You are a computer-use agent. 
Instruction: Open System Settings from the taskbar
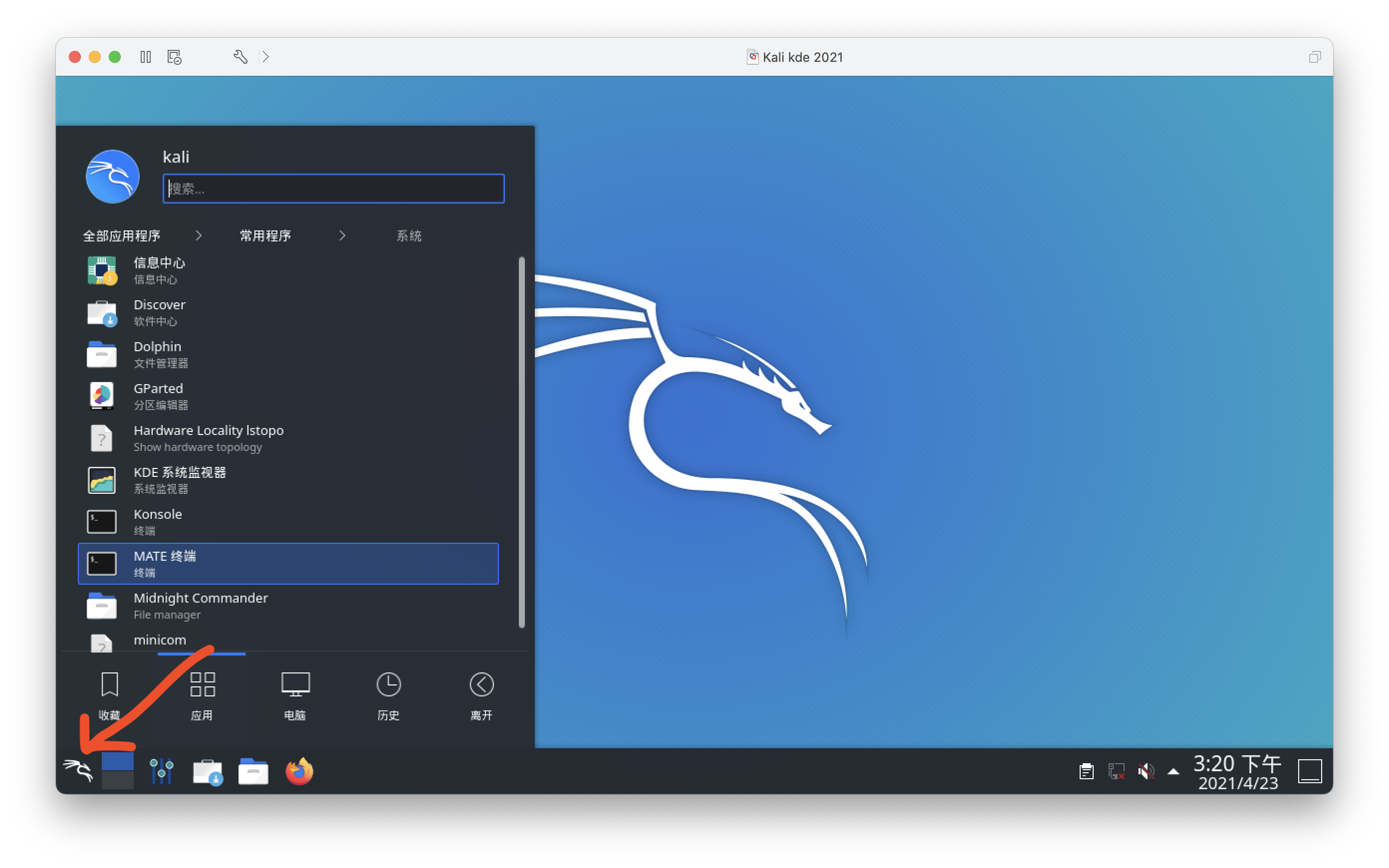pos(161,770)
